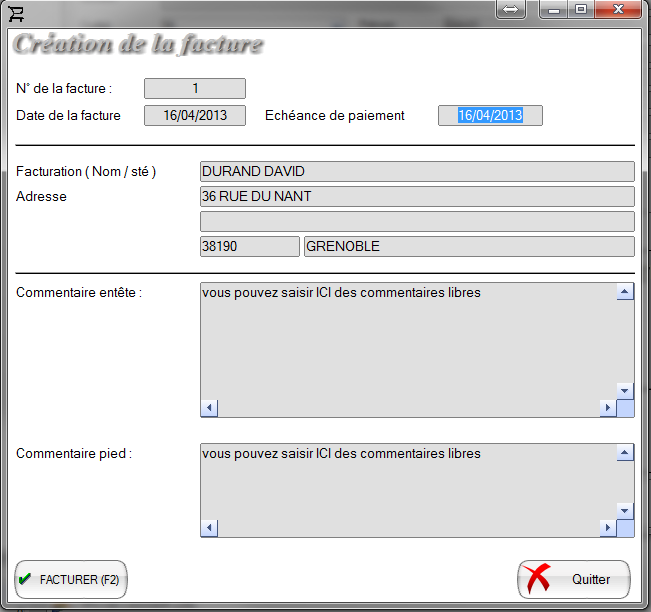
Task: Maximize the invoice creation window
Action: (580, 9)
